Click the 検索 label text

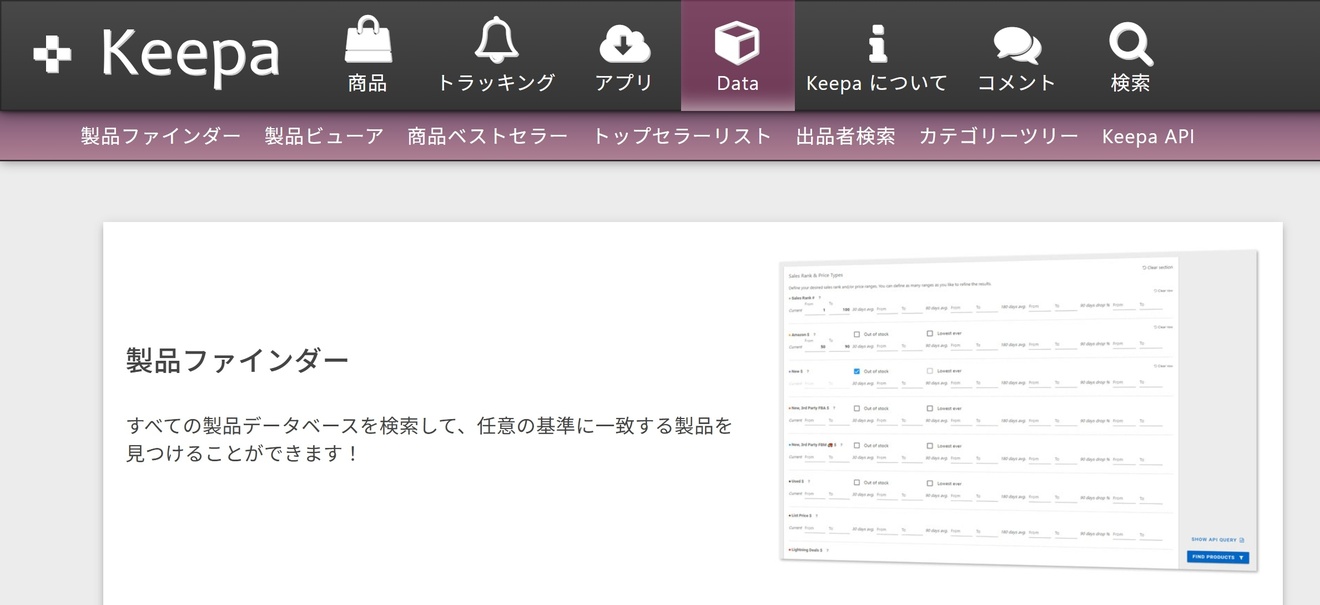pos(1131,83)
